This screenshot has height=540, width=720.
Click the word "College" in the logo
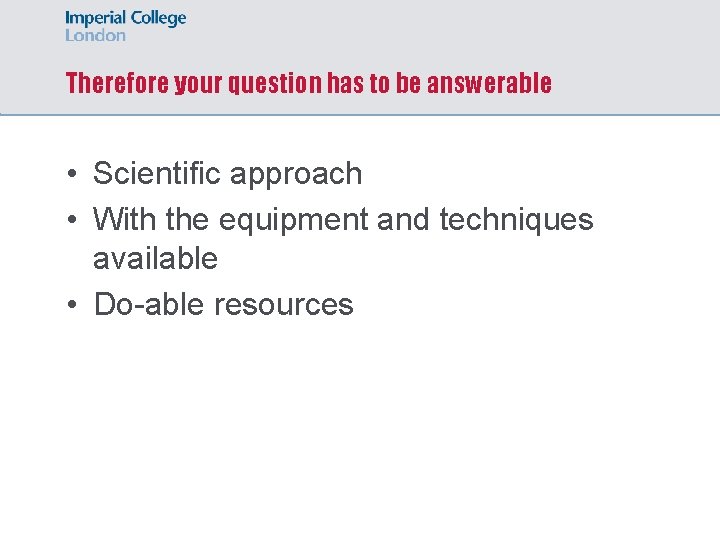click(158, 19)
